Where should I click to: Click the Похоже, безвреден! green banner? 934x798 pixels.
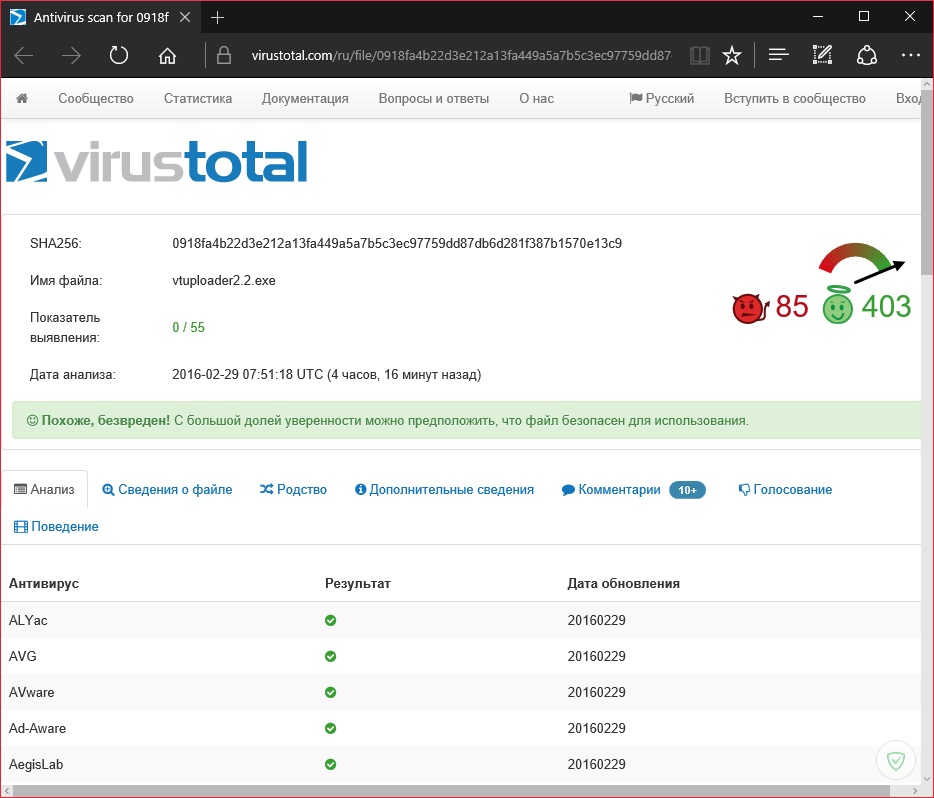(467, 420)
